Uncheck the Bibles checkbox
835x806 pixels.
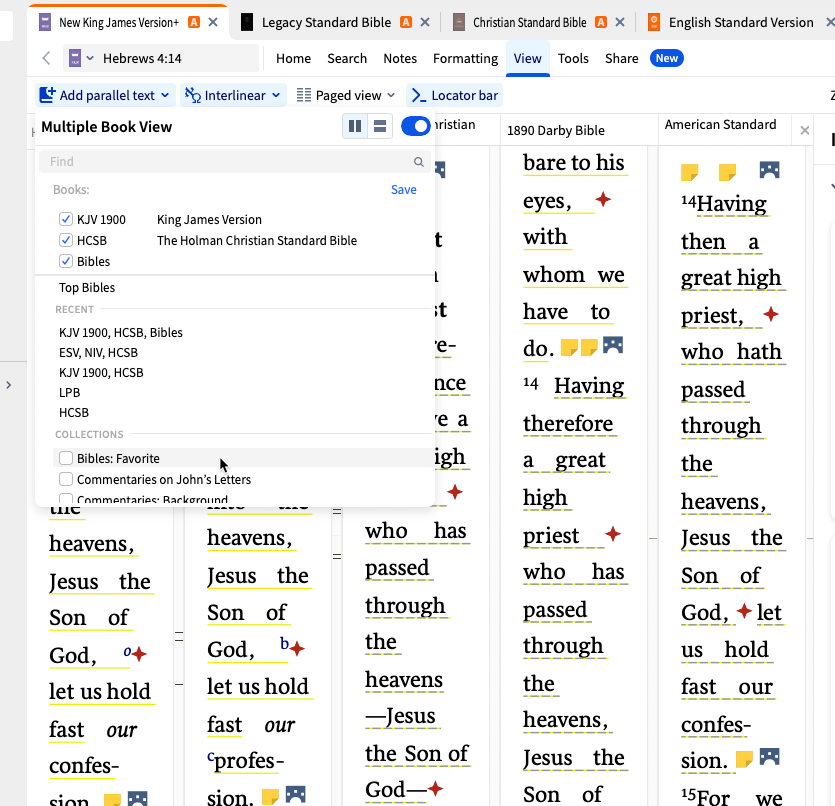[66, 261]
